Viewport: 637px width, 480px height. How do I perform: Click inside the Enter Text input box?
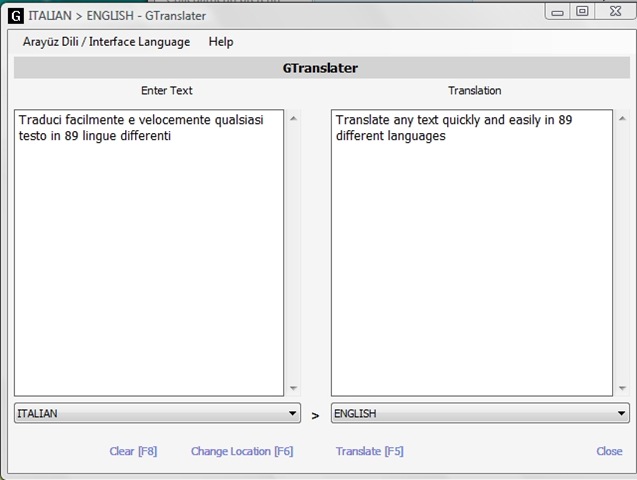(x=149, y=253)
